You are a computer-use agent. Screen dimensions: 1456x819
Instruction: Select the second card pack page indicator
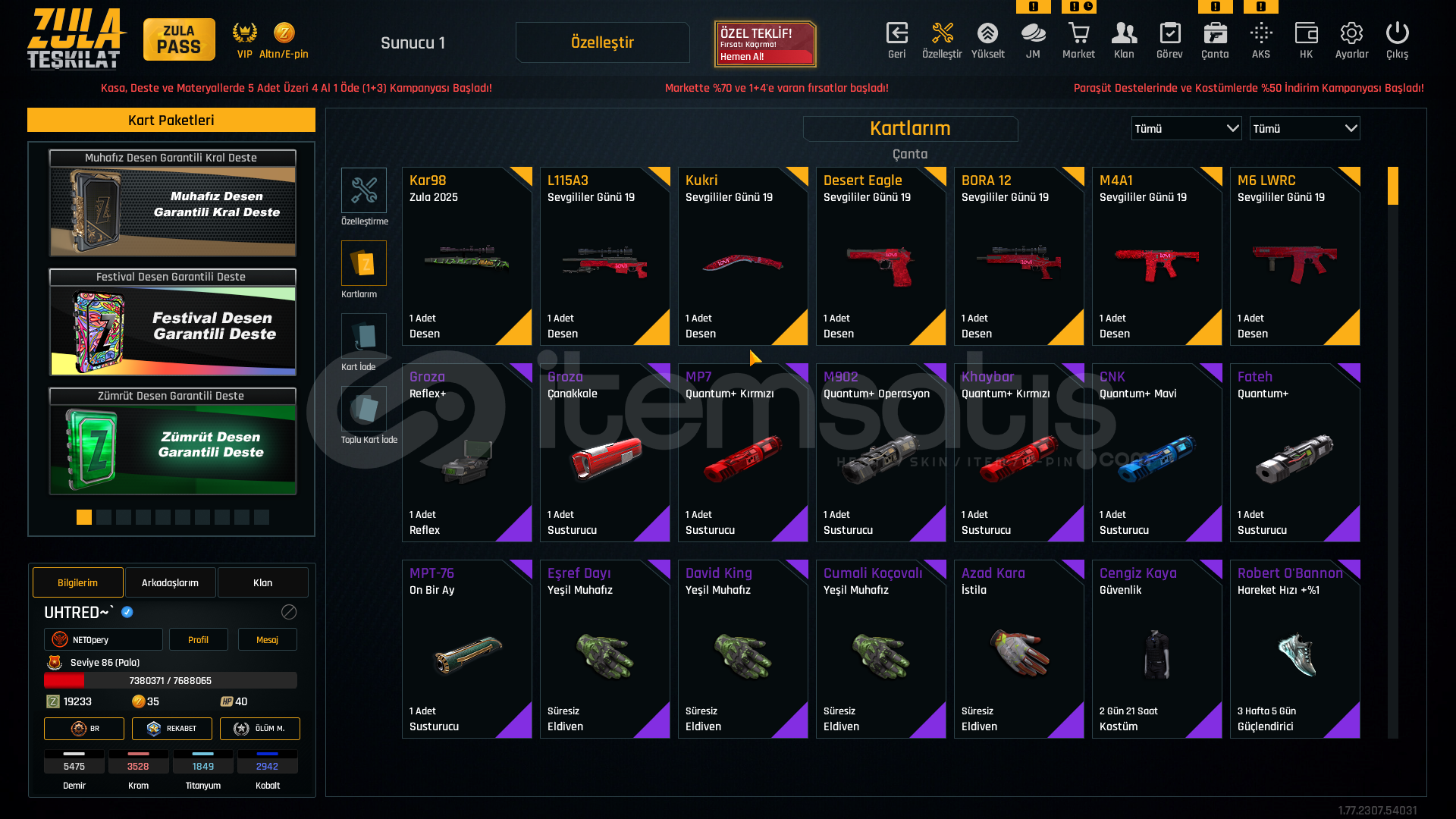(104, 517)
